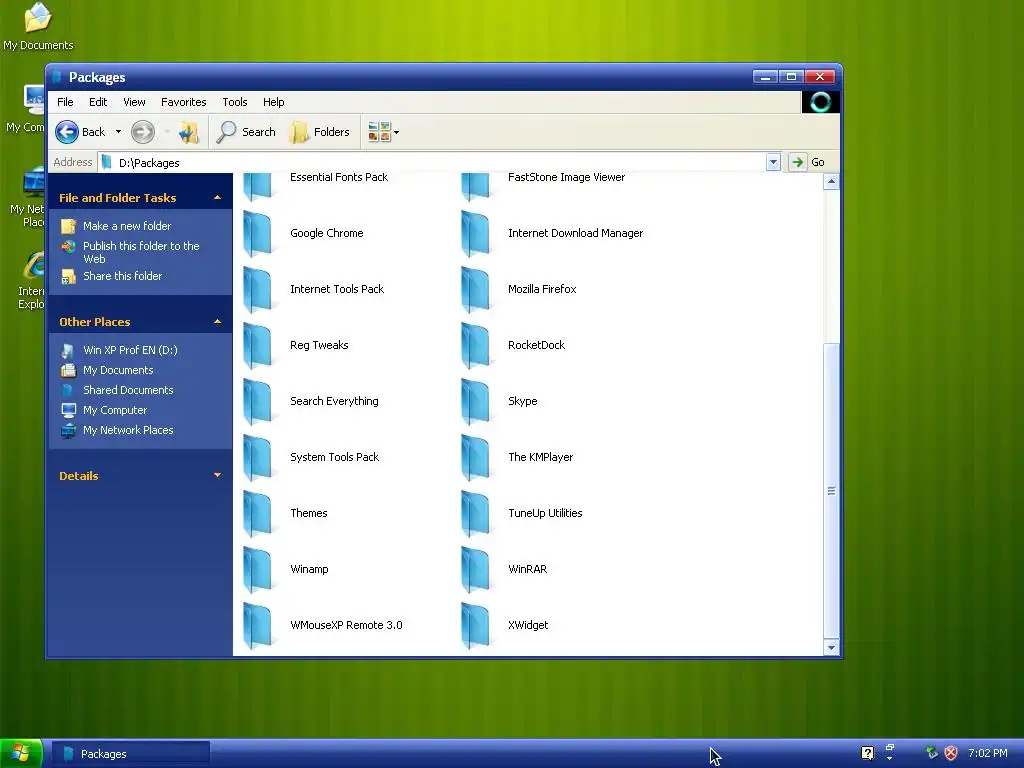Open the Search magnifier tool
1024x768 pixels.
tap(246, 132)
